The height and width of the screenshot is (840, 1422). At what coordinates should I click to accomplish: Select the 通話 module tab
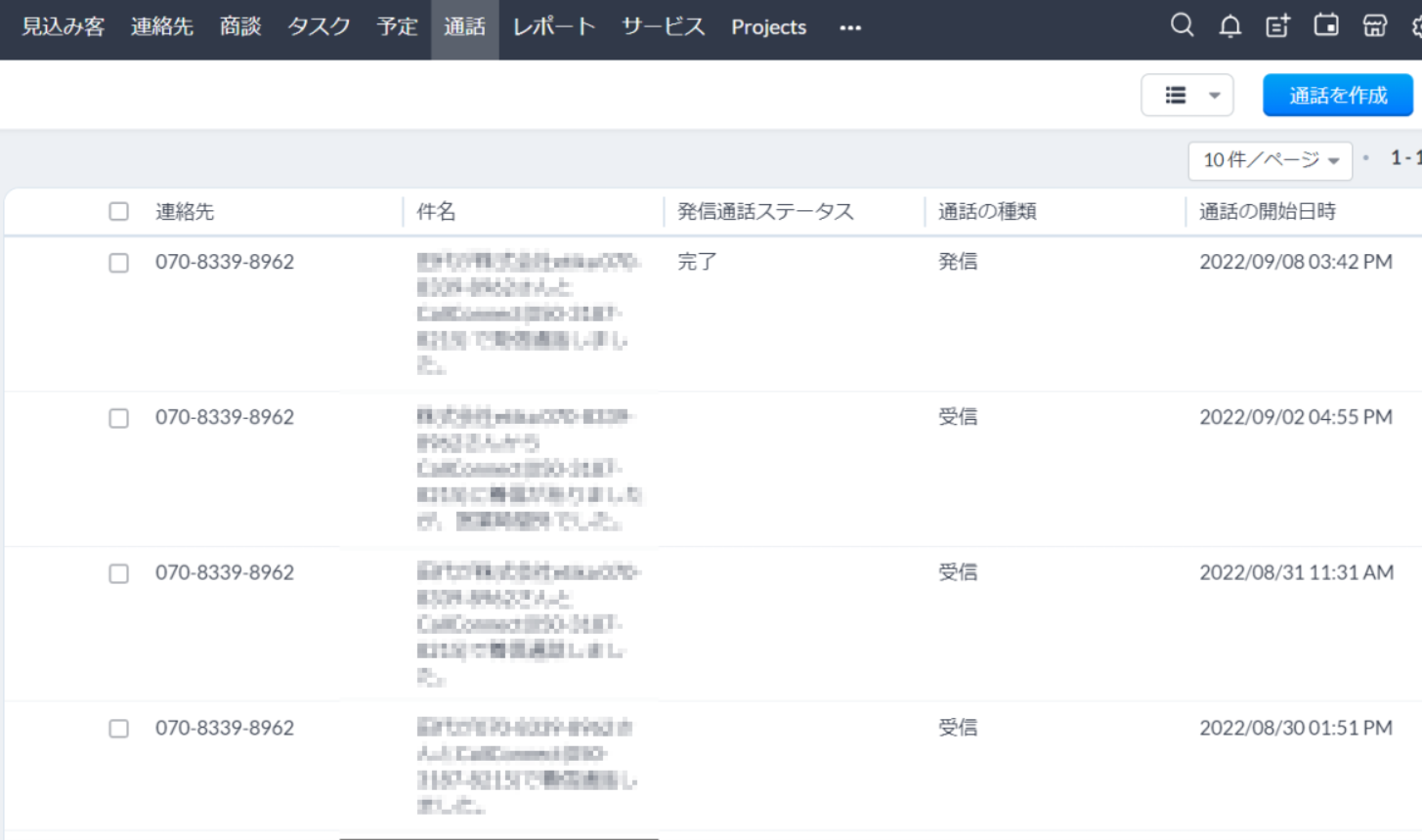464,27
